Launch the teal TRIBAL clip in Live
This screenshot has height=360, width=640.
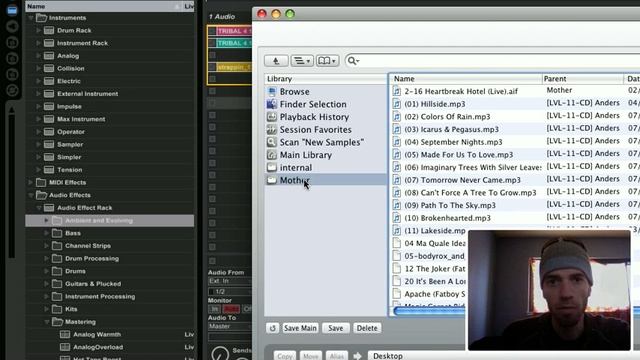click(212, 43)
